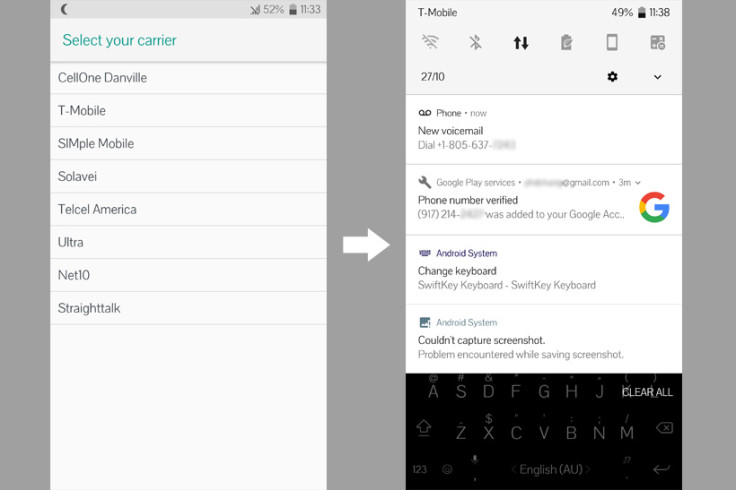Image resolution: width=736 pixels, height=490 pixels.
Task: Tap the voicemail icon next to Phone
Action: point(425,113)
